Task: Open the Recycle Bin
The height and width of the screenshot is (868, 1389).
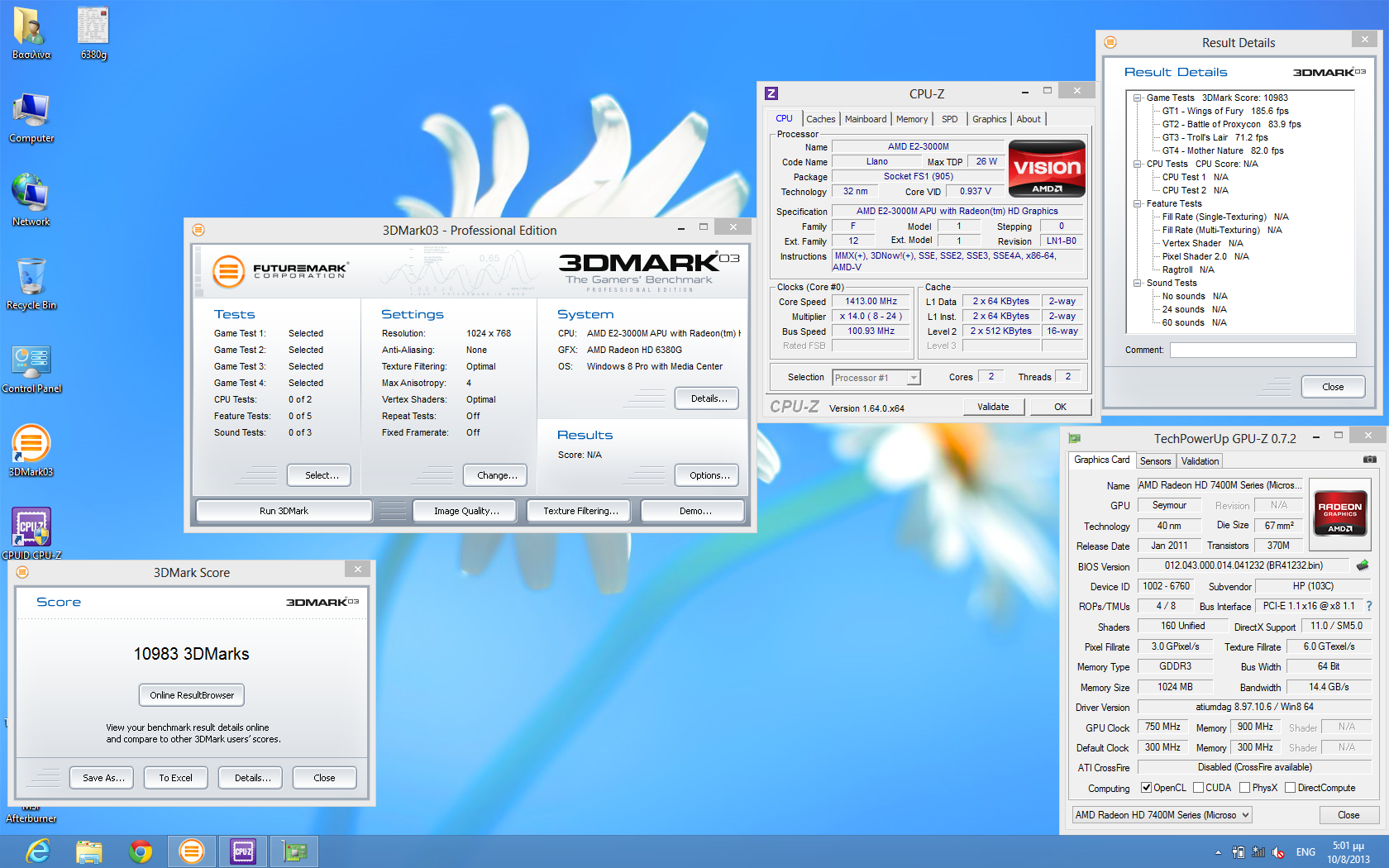Action: coord(31,284)
